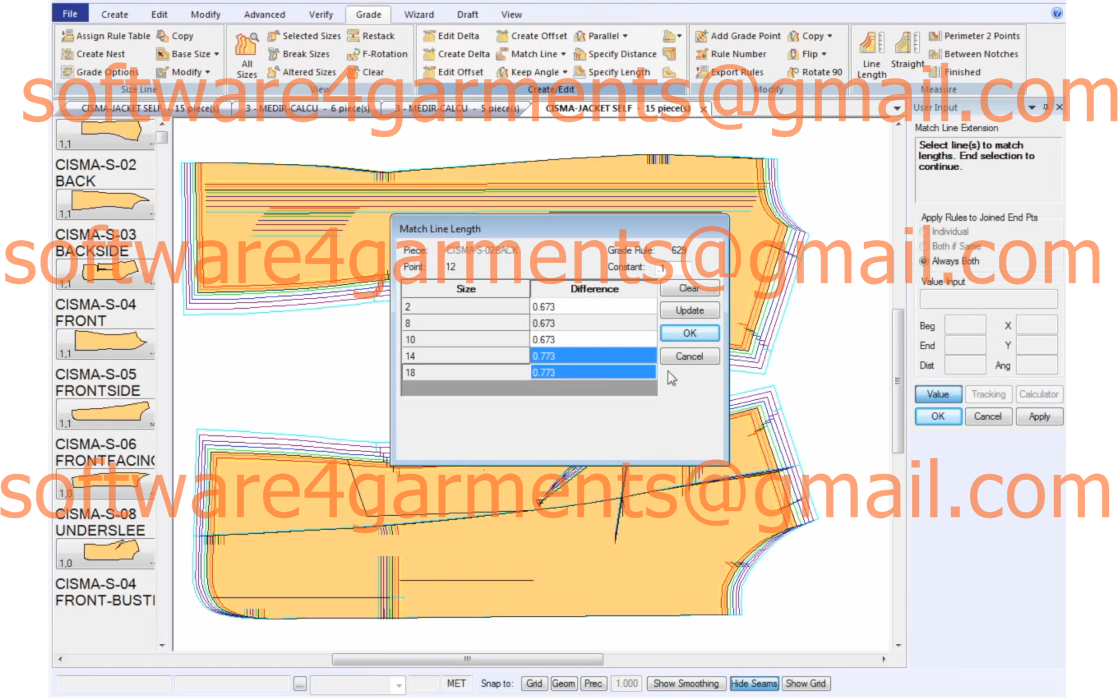Click the Perimeter 2 Points tool
The image size is (1118, 698).
(975, 36)
